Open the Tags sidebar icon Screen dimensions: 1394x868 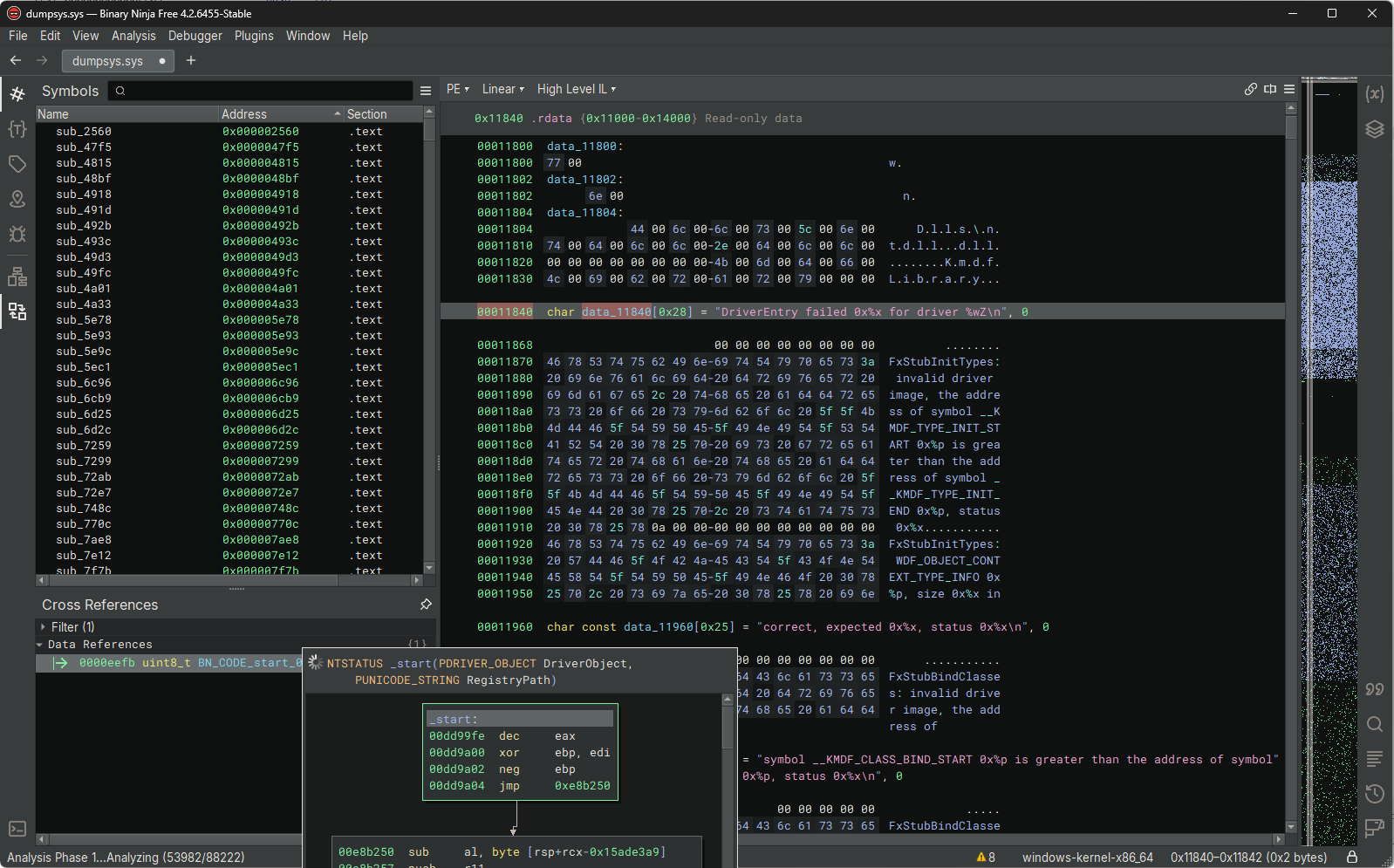17,164
